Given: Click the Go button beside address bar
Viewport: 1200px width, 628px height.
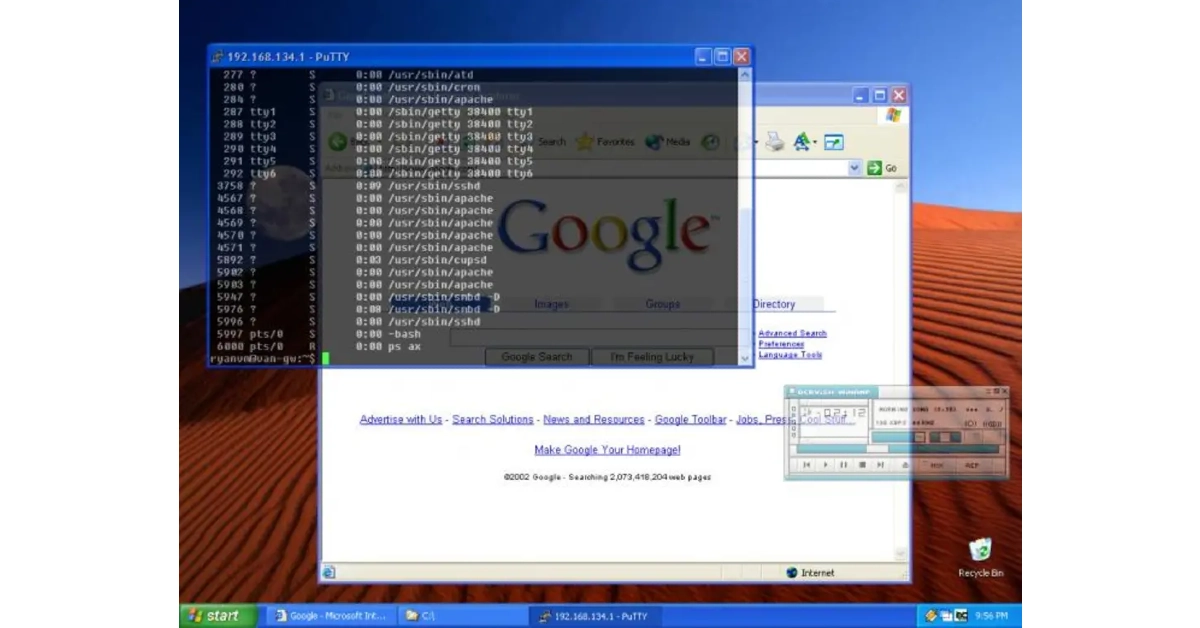Looking at the screenshot, I should coord(882,168).
